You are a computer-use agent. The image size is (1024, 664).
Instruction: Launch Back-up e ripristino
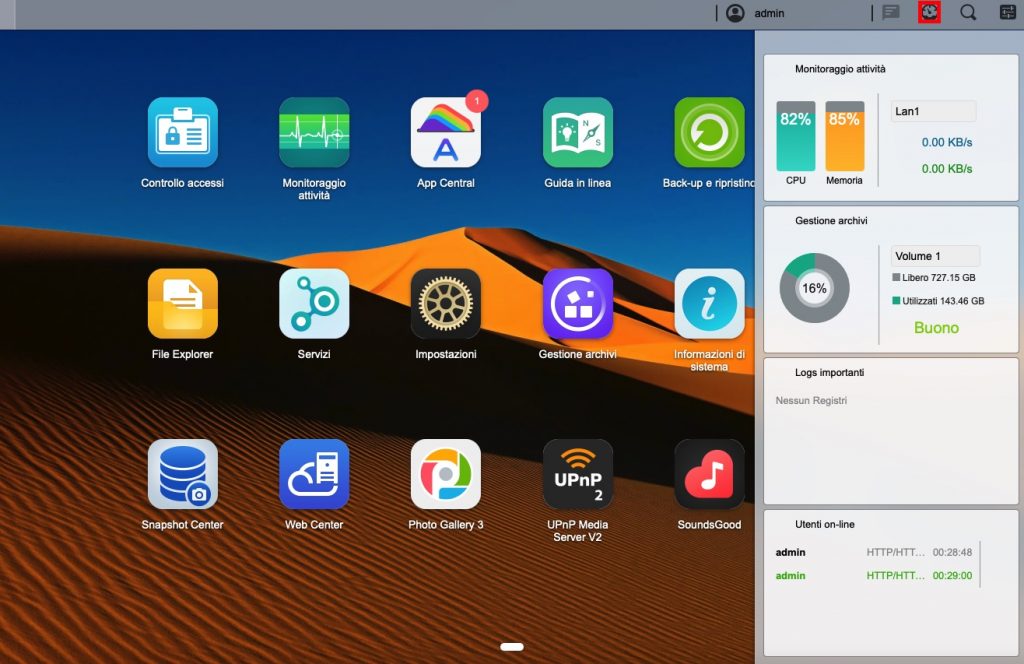(709, 132)
